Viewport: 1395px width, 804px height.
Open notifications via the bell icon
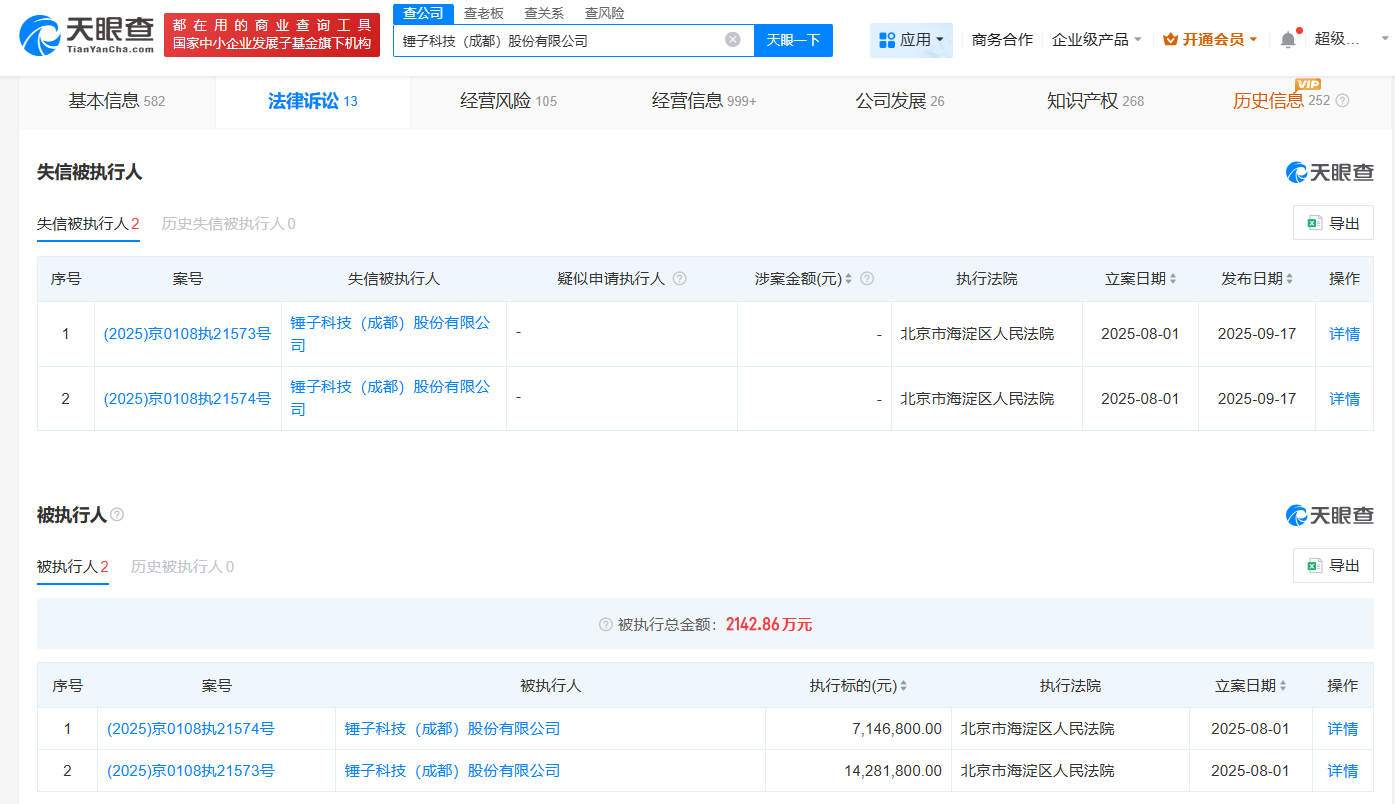(1288, 37)
